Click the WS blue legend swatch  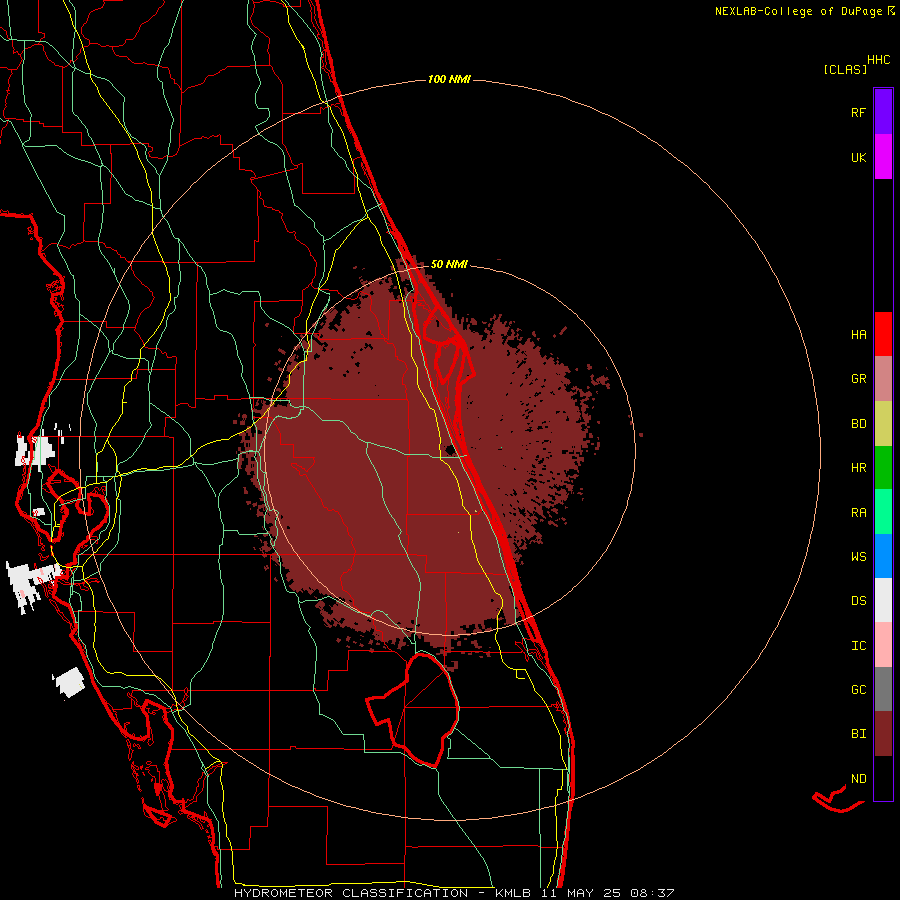pos(883,556)
